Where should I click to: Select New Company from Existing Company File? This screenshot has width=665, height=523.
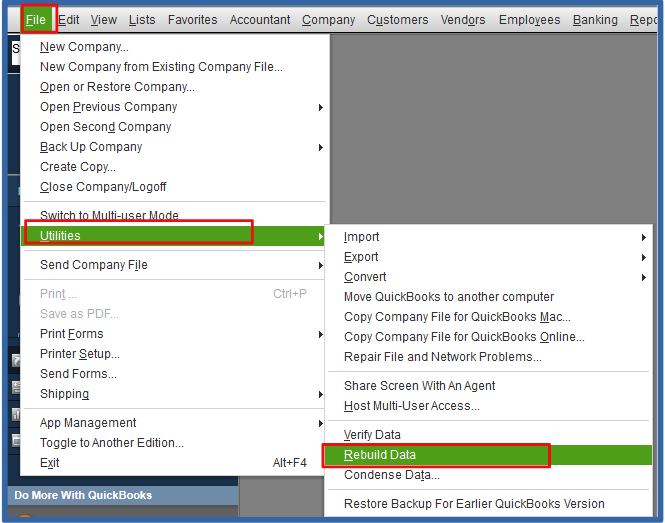coord(174,67)
